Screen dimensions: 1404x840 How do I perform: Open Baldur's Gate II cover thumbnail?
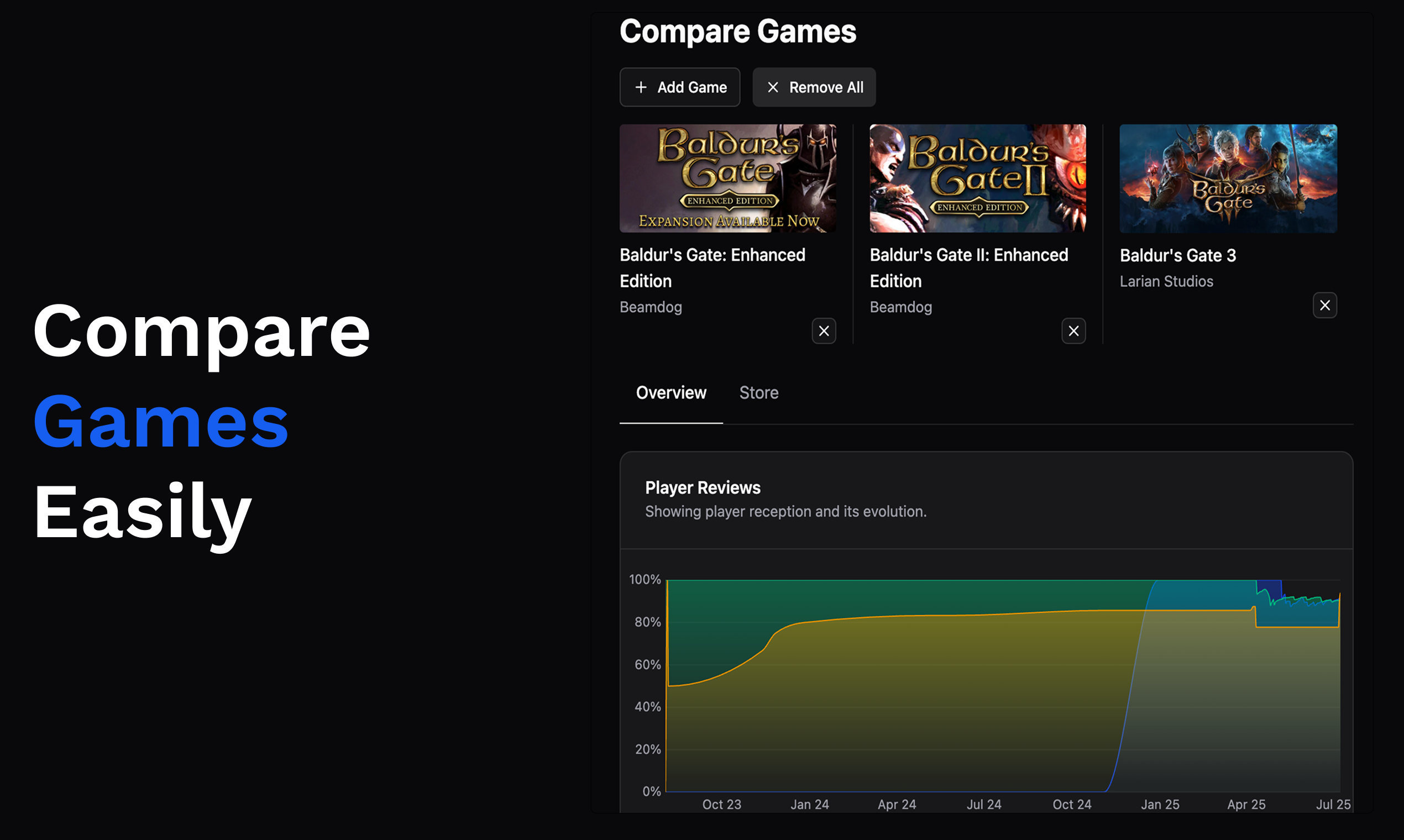pos(978,179)
